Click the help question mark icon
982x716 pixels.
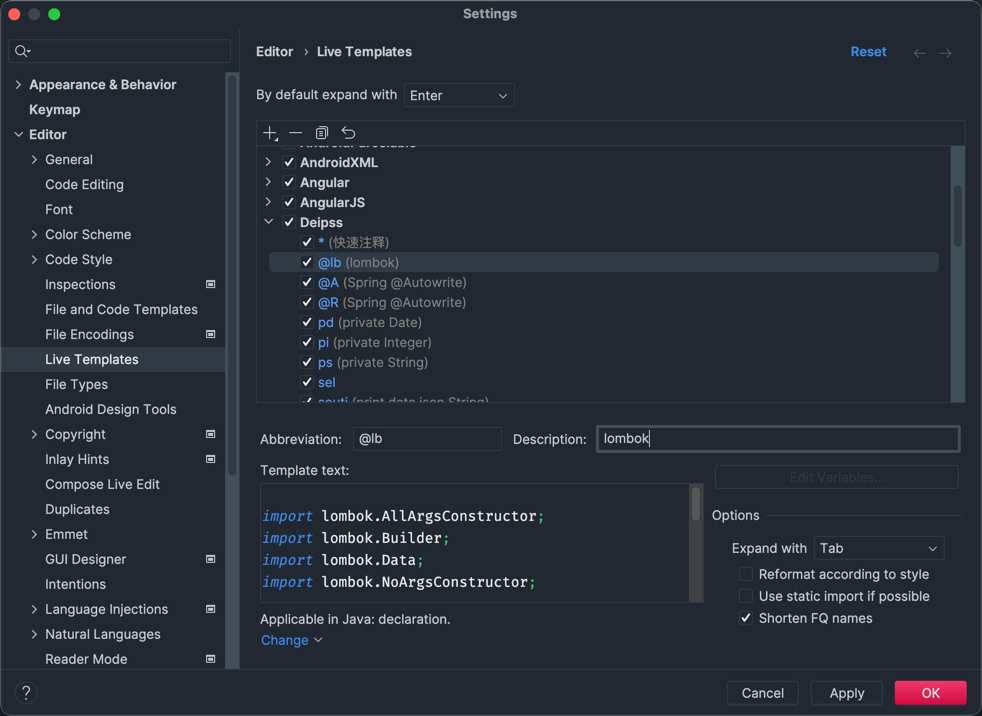(x=26, y=692)
